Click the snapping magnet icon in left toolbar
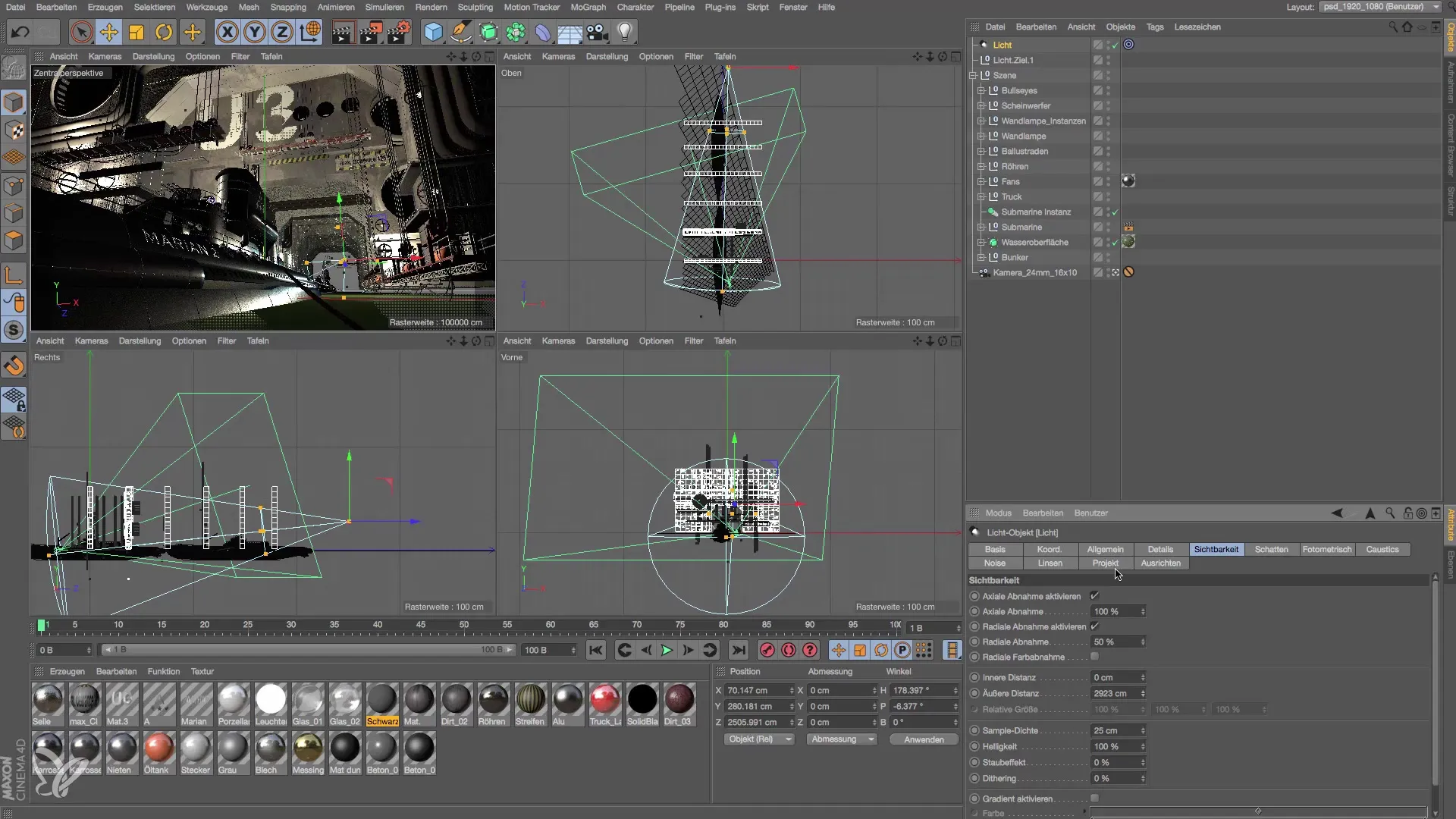The height and width of the screenshot is (819, 1456). 14,366
